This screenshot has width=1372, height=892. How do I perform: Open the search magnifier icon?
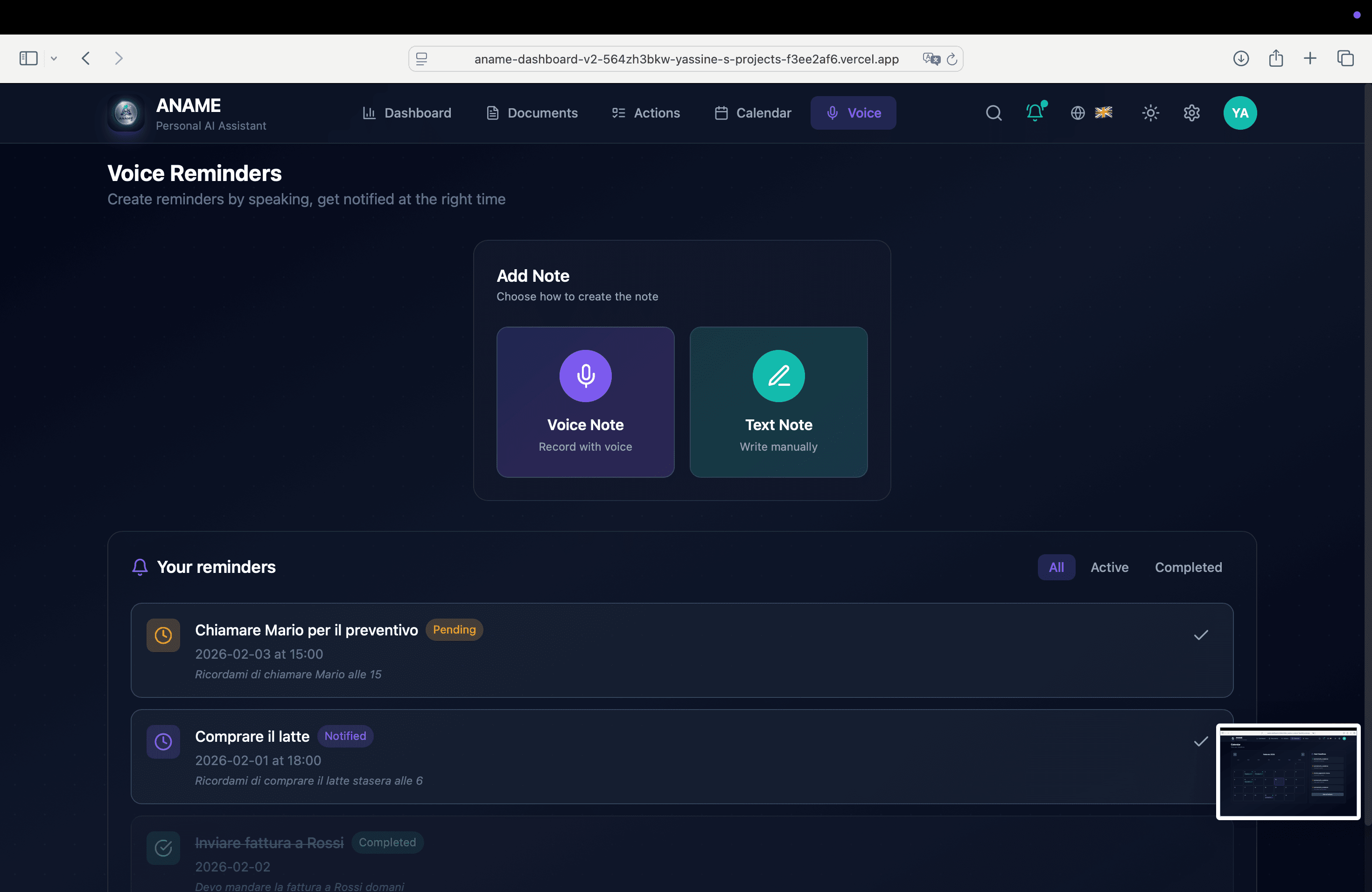(x=993, y=113)
